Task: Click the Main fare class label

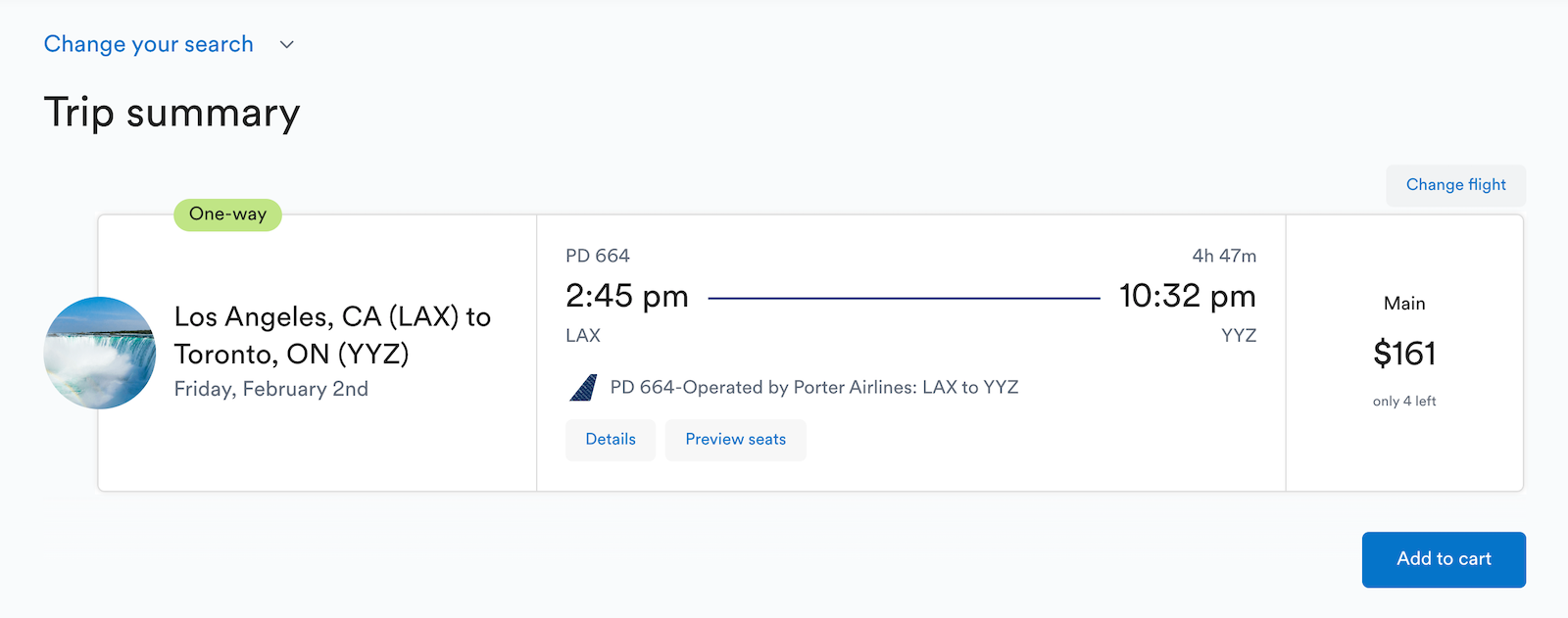Action: click(x=1404, y=304)
